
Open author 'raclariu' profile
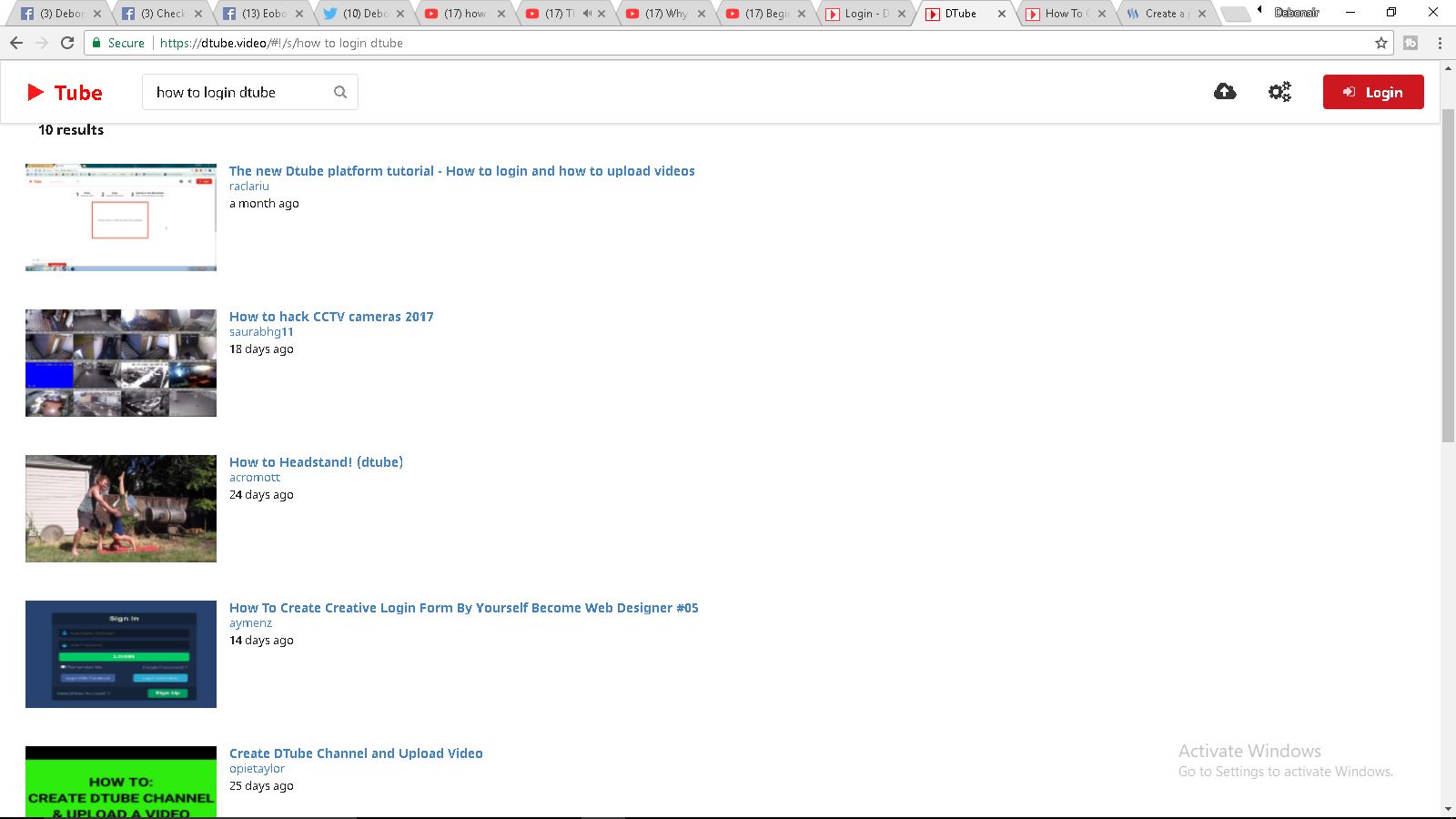point(249,187)
